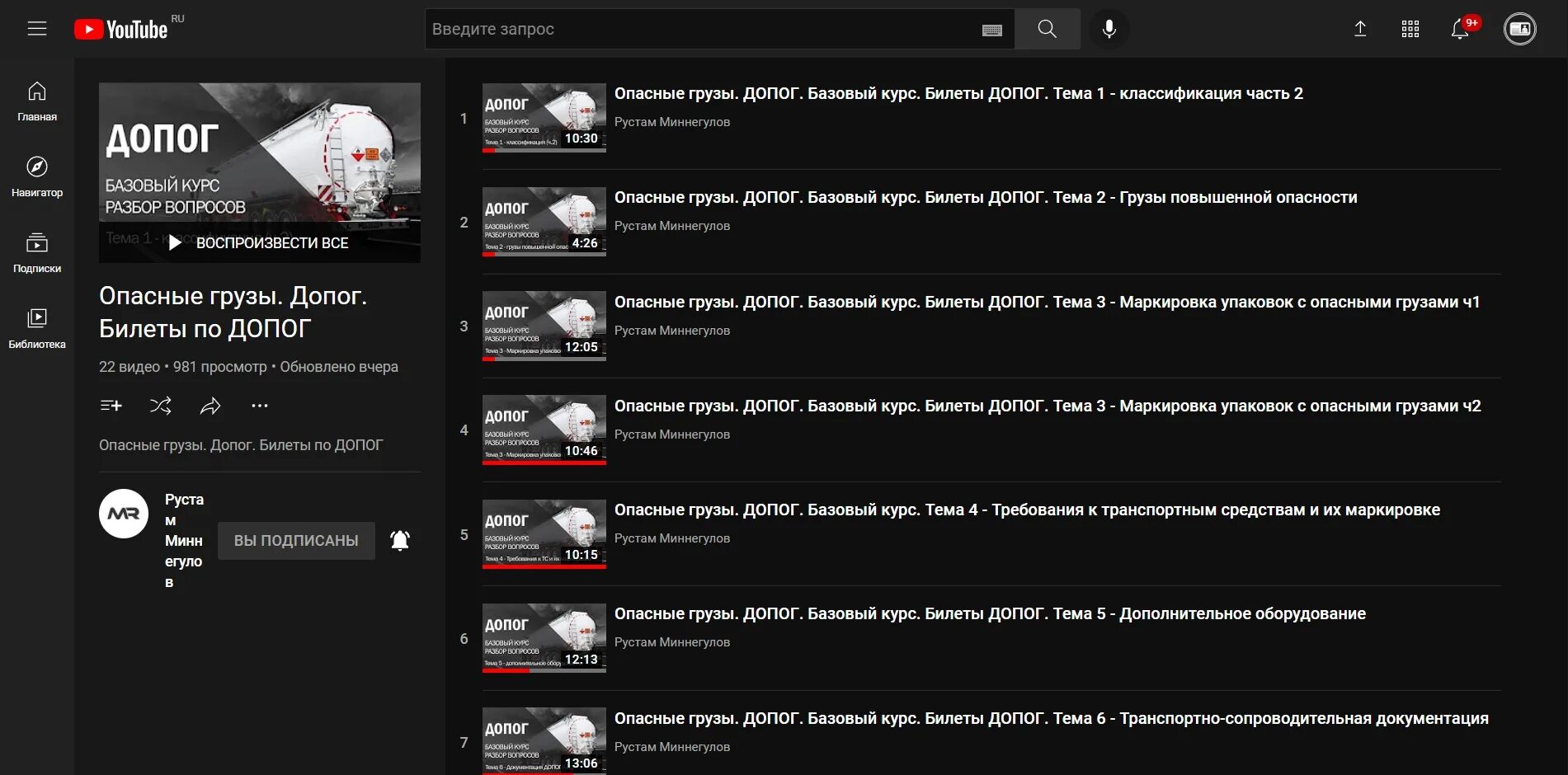Open video thumbnail with 10:15 duration
1568x775 pixels.
pos(544,534)
